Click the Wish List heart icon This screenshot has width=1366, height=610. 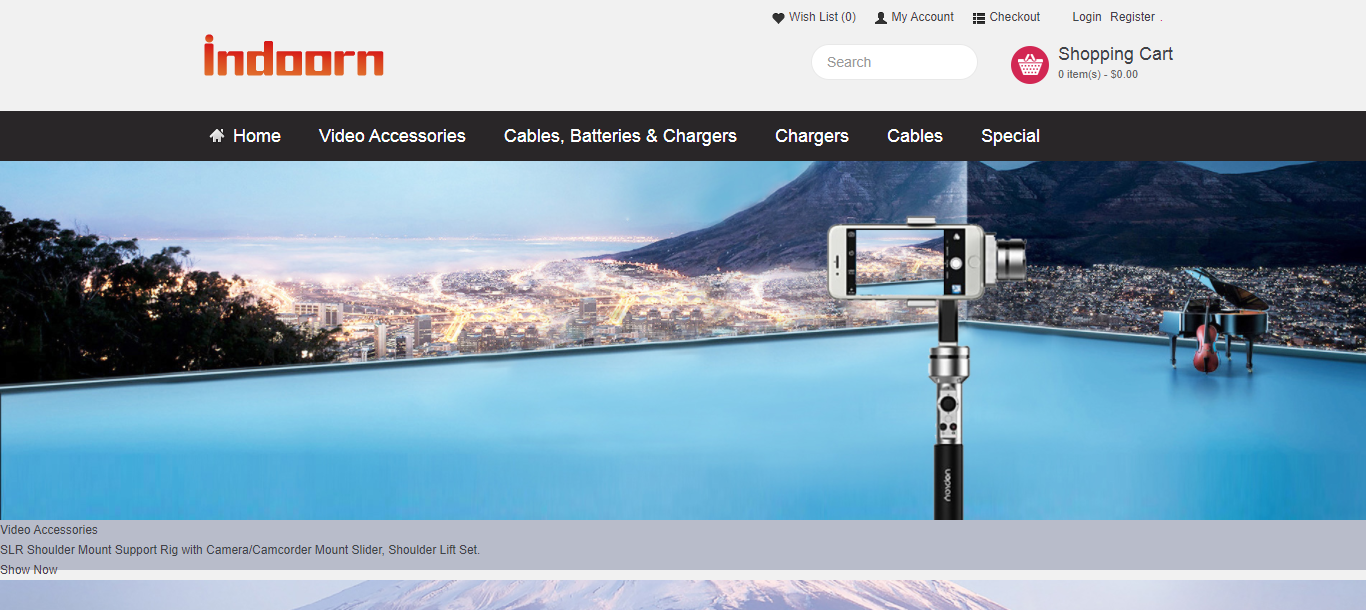tap(778, 18)
